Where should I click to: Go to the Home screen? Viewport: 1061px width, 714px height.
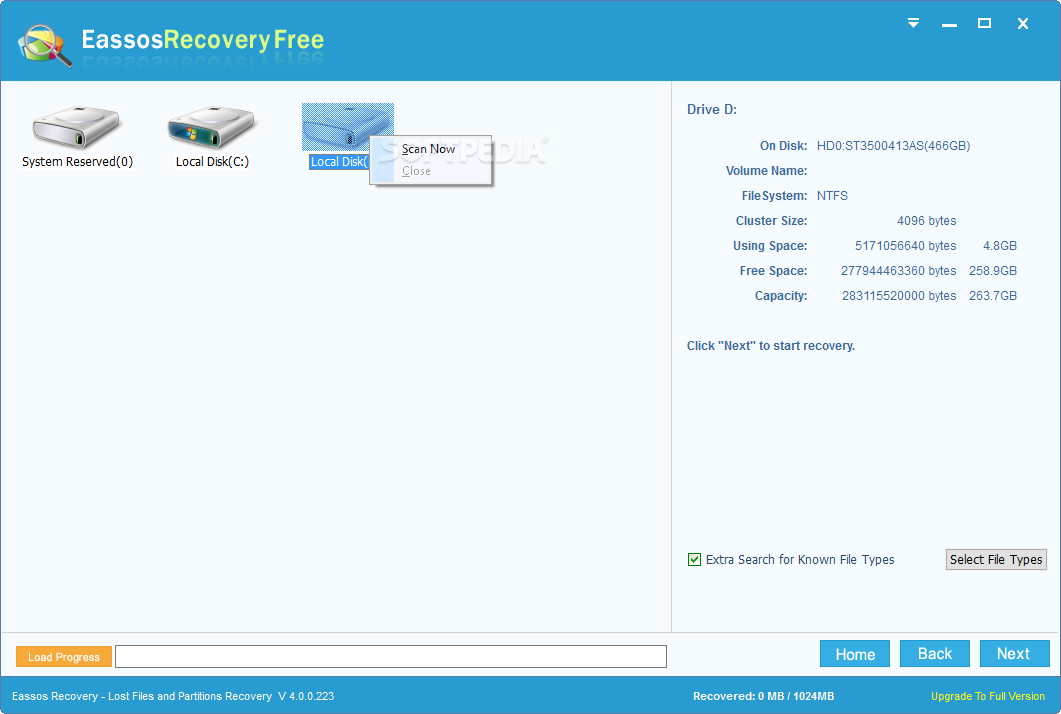click(x=855, y=654)
